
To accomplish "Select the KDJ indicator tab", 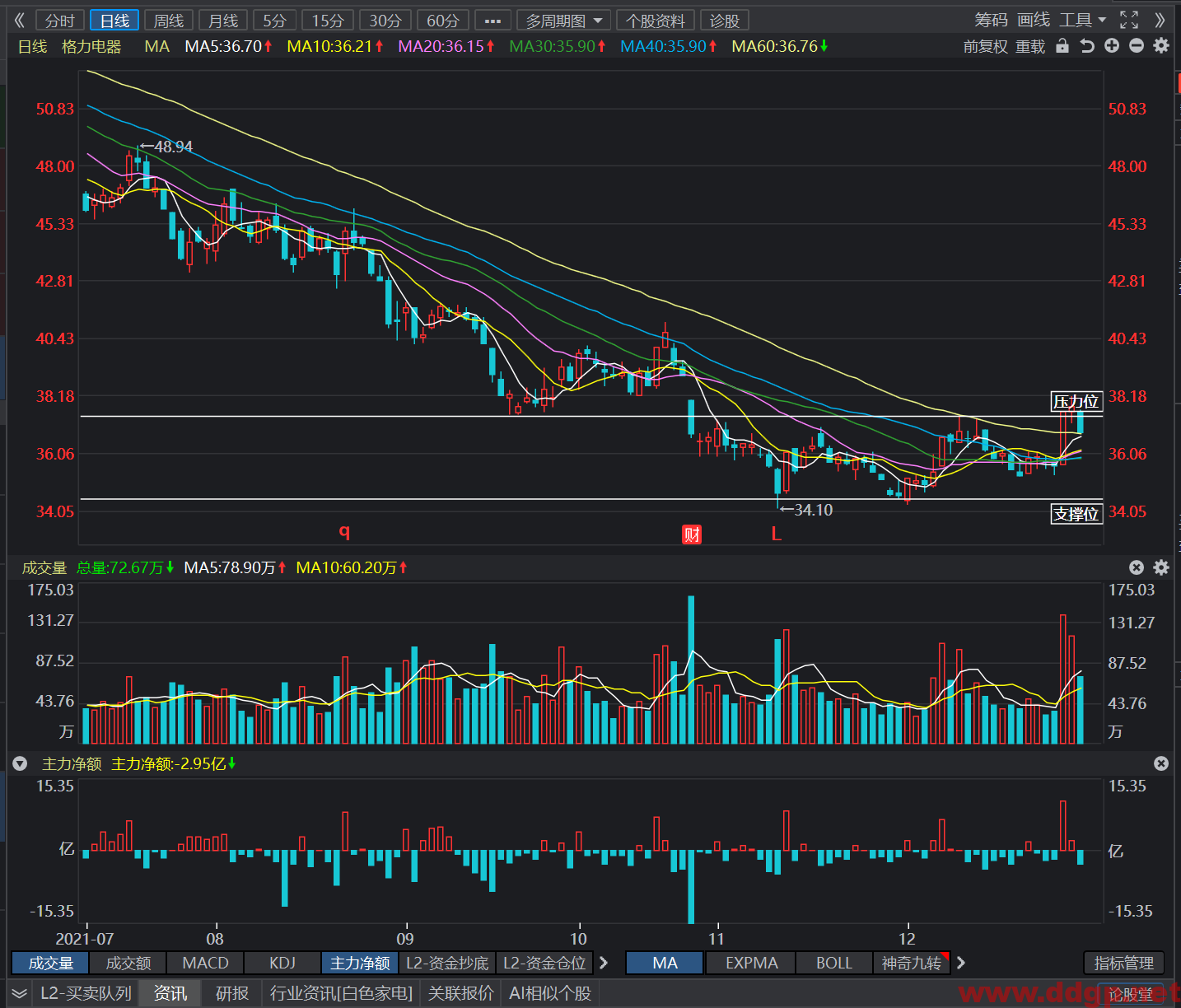I will coord(282,963).
